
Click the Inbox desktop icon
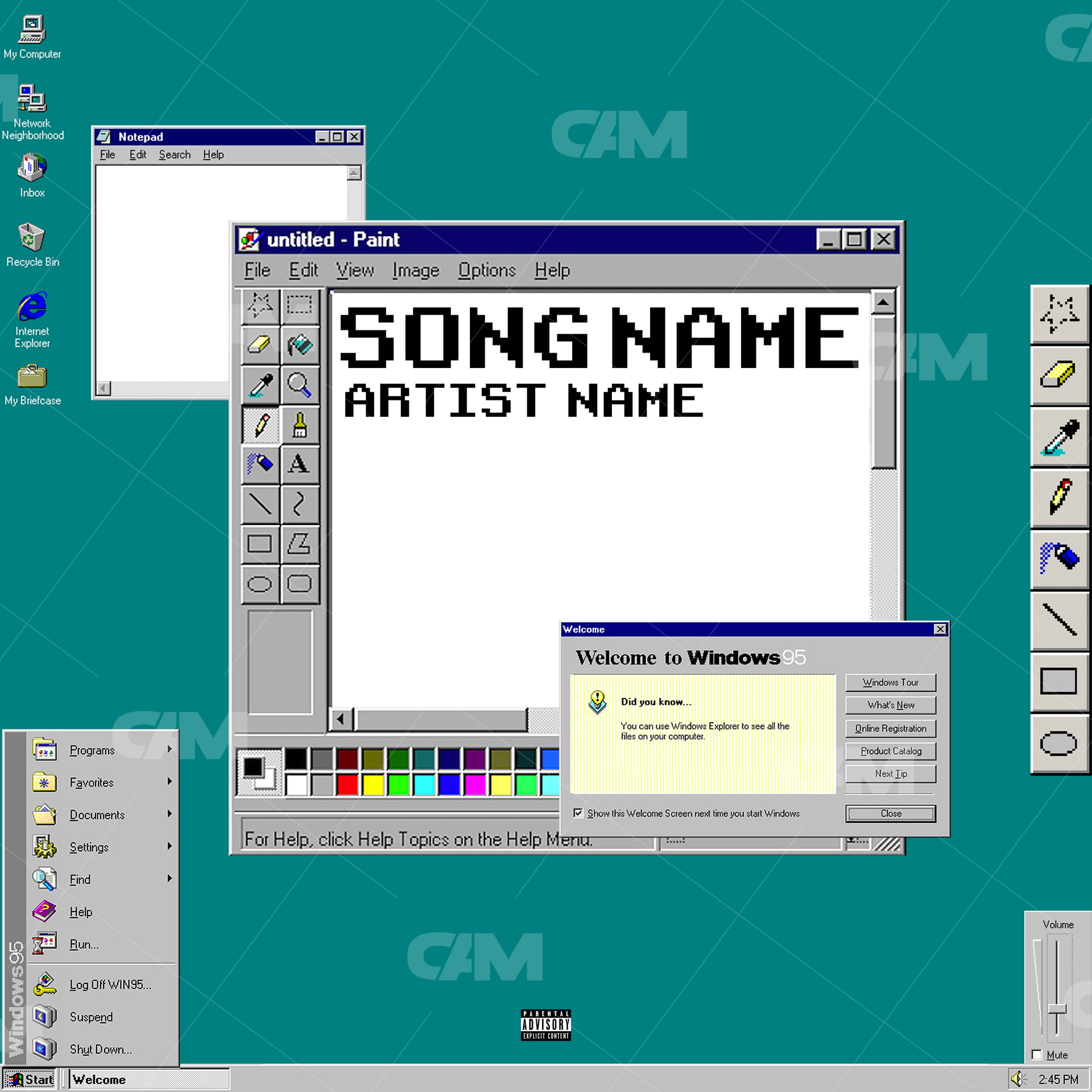32,176
